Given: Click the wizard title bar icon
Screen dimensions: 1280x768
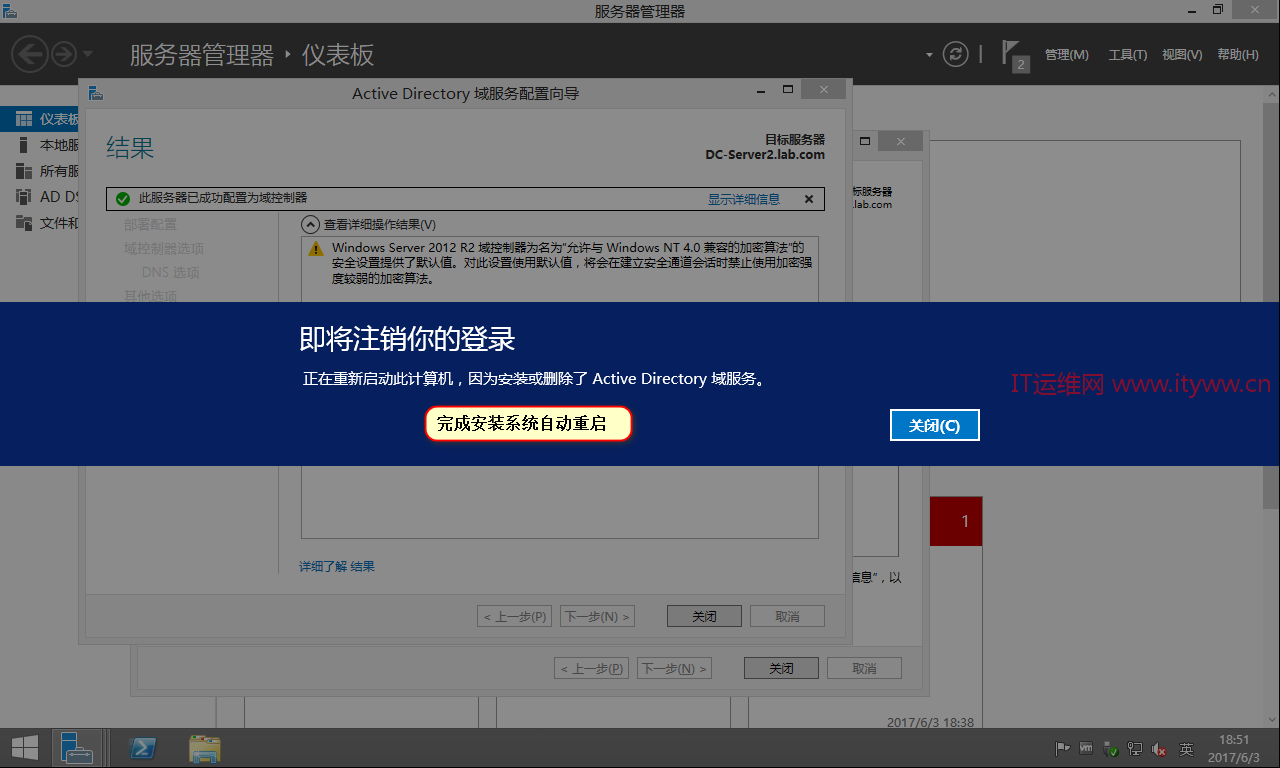Looking at the screenshot, I should click(96, 93).
